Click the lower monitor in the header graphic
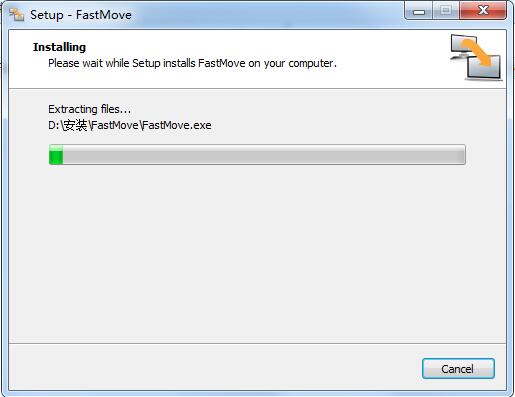 point(483,68)
